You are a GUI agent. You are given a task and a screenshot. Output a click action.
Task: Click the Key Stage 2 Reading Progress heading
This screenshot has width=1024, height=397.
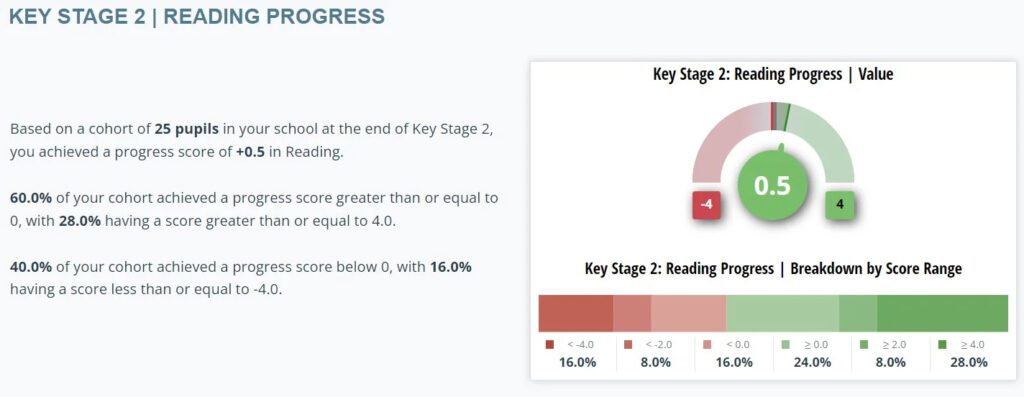click(197, 17)
